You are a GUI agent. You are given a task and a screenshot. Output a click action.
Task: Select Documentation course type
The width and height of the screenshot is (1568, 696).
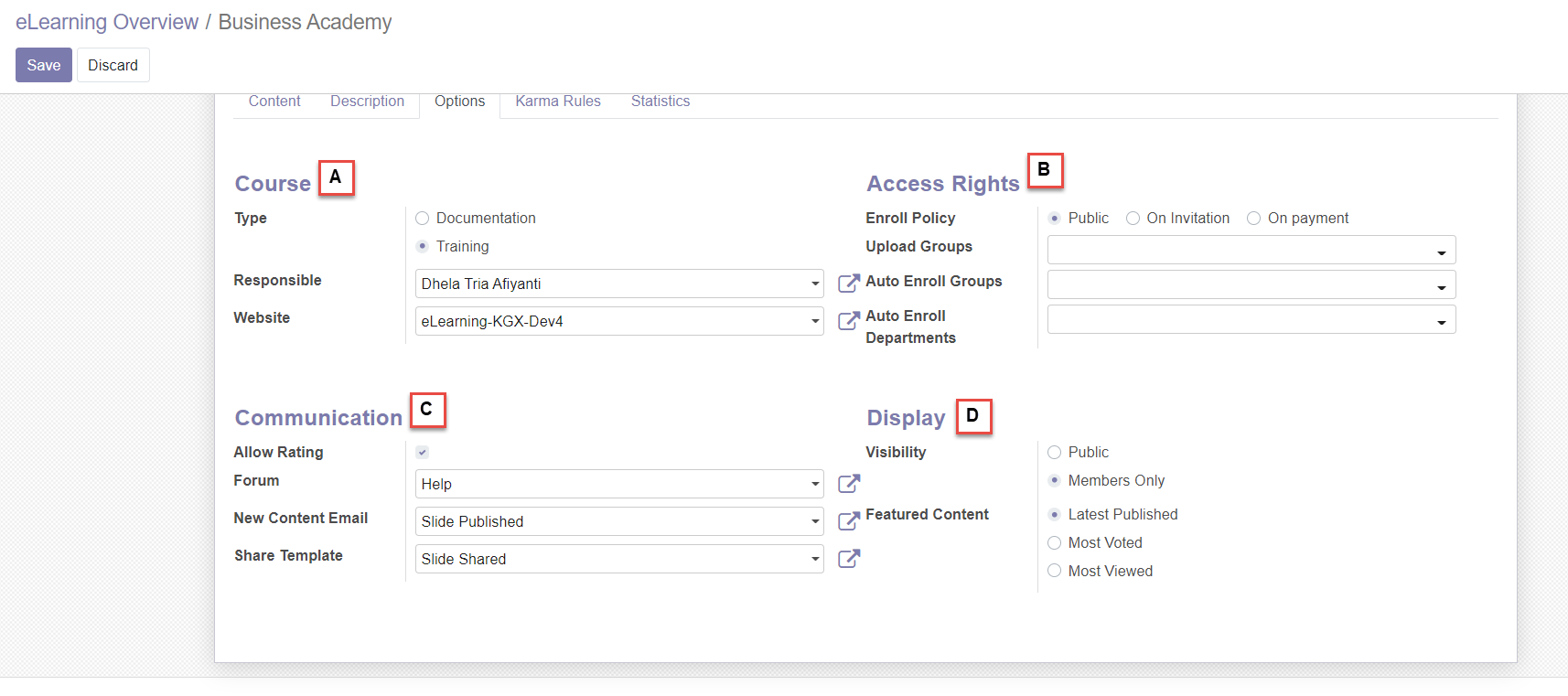click(423, 218)
